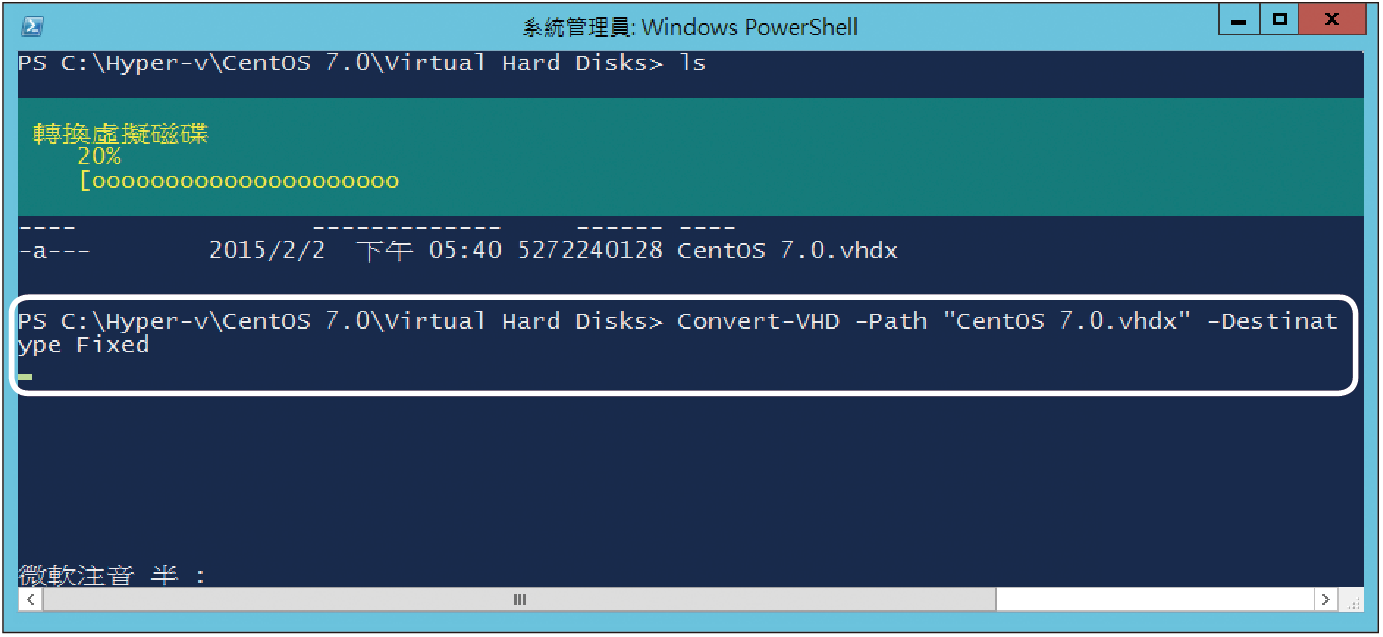Click the ls command on first prompt

coord(693,63)
